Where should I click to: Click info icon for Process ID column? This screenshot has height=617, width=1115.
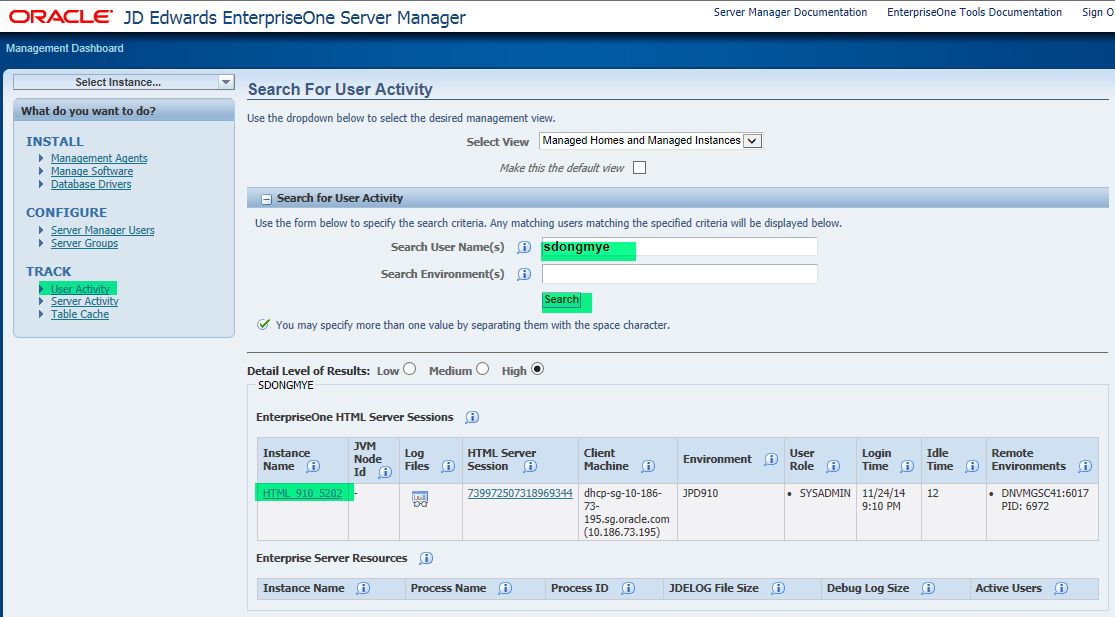628,589
